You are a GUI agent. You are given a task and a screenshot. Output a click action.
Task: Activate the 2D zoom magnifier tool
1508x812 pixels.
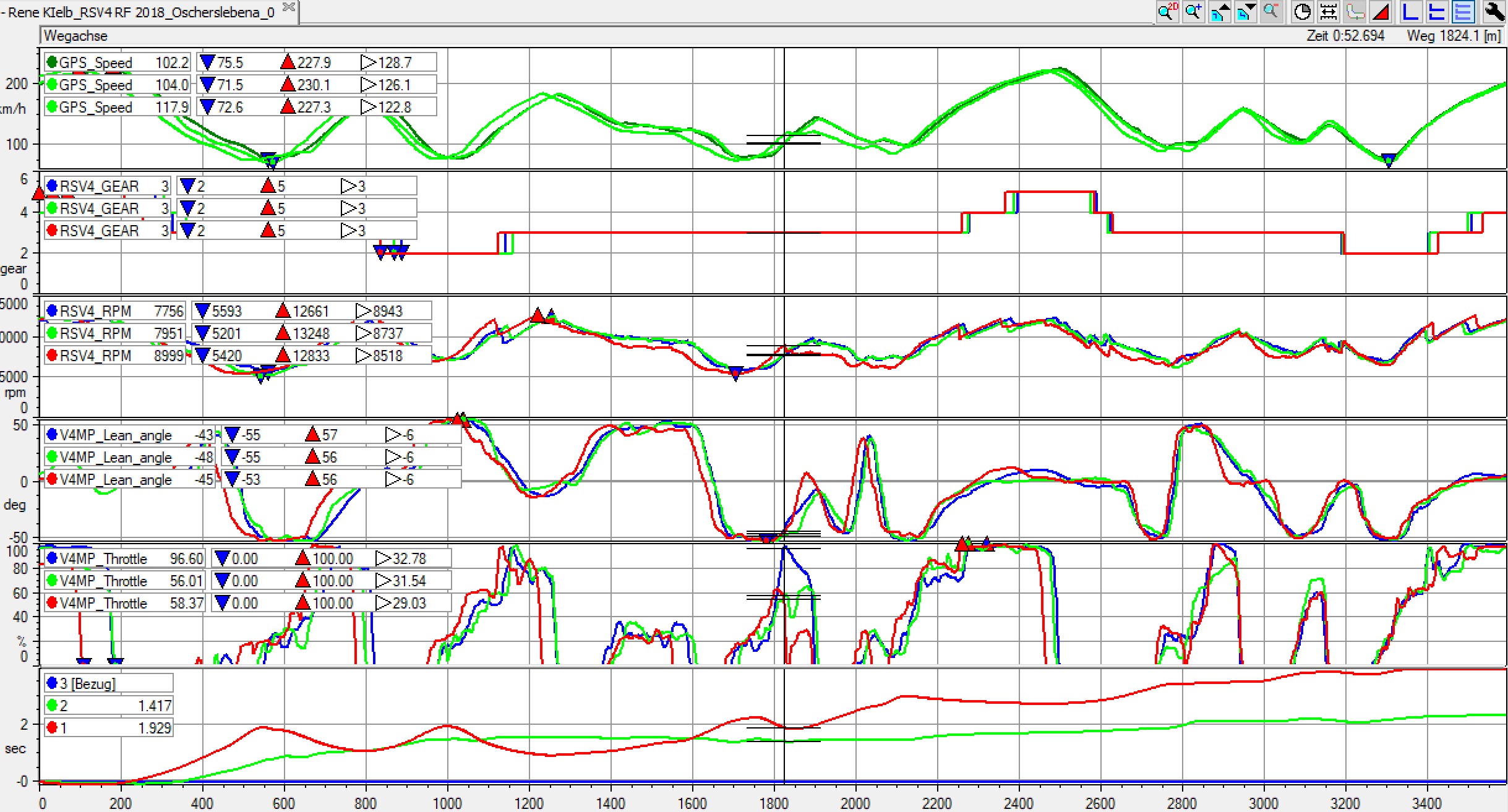tap(1168, 12)
